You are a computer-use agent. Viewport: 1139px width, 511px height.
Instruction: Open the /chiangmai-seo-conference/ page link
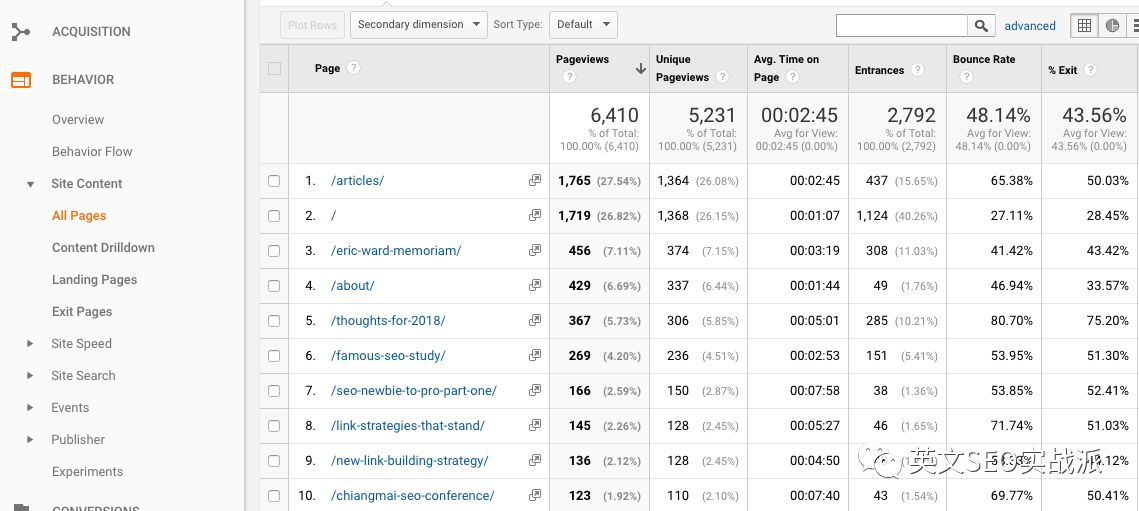(x=413, y=496)
